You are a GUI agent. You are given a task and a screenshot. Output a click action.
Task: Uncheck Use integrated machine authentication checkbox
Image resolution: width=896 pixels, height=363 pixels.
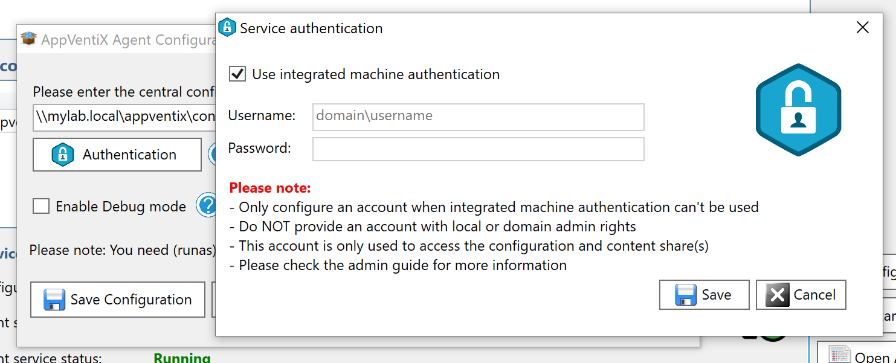pos(237,74)
